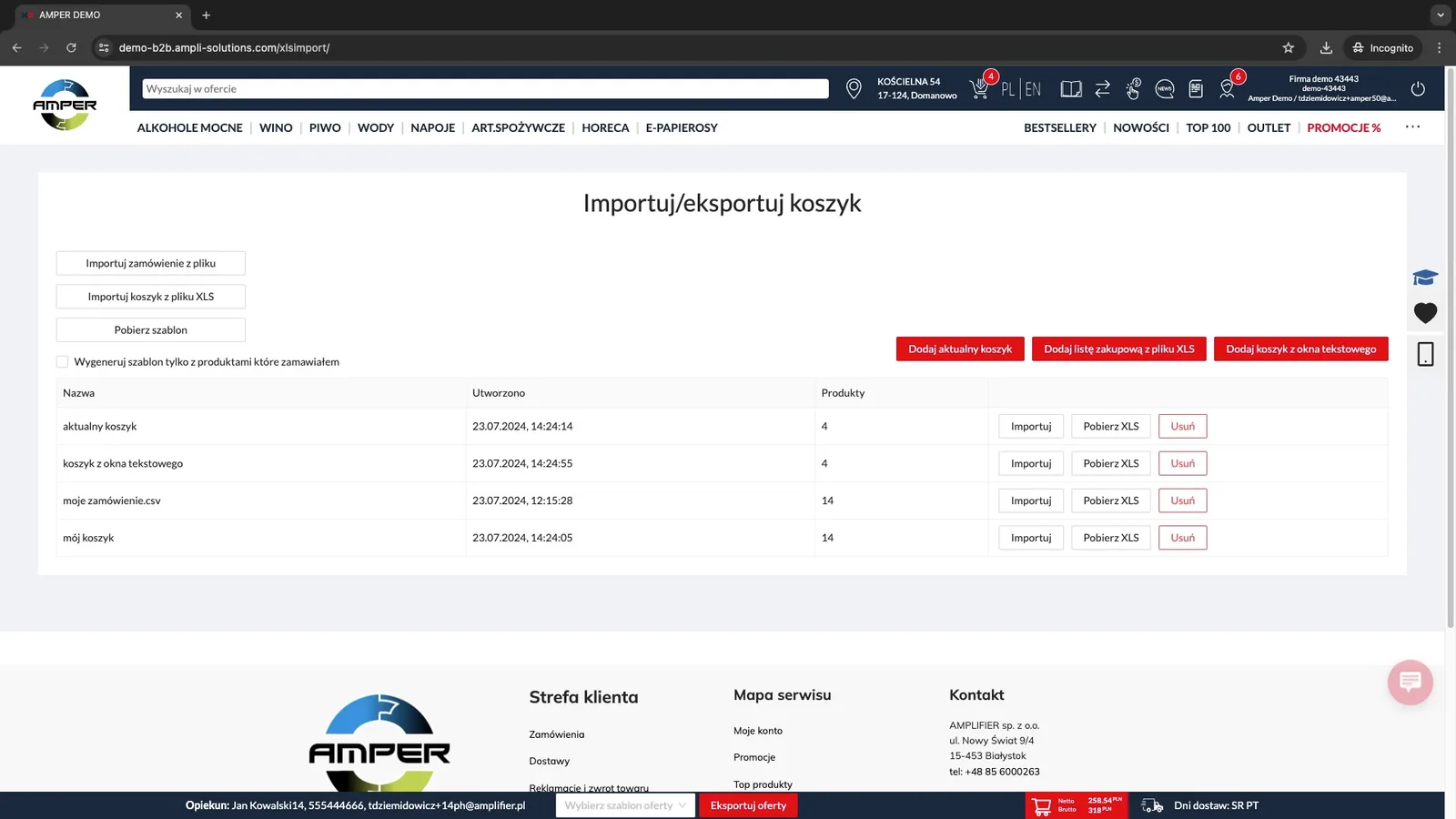Click the mobile phone icon on sidebar
This screenshot has height=819, width=1456.
[1425, 354]
